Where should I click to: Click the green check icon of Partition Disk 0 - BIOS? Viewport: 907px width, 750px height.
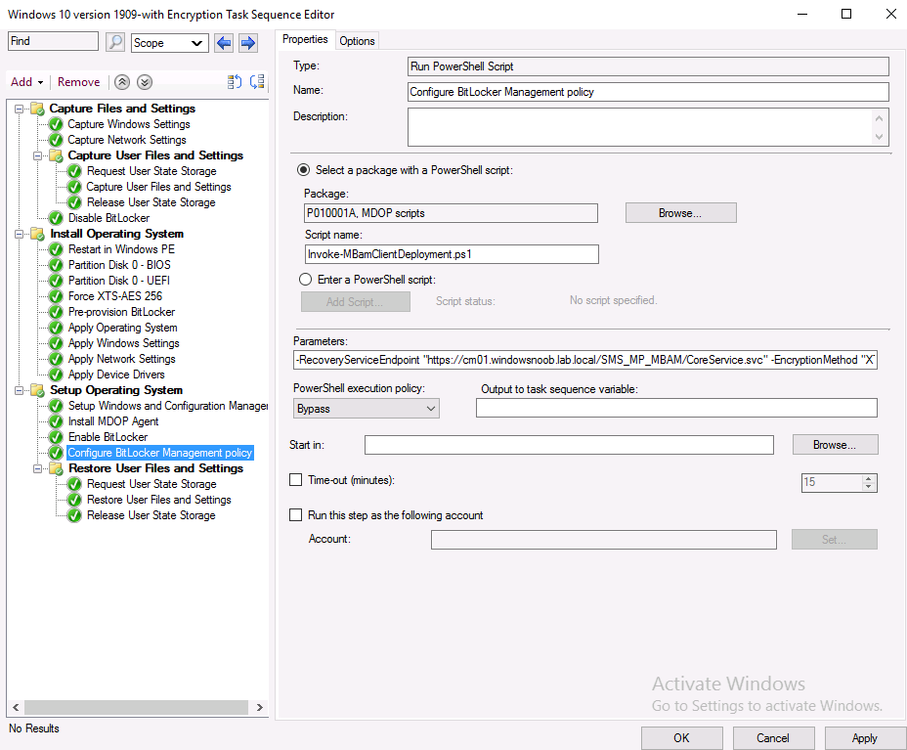56,265
